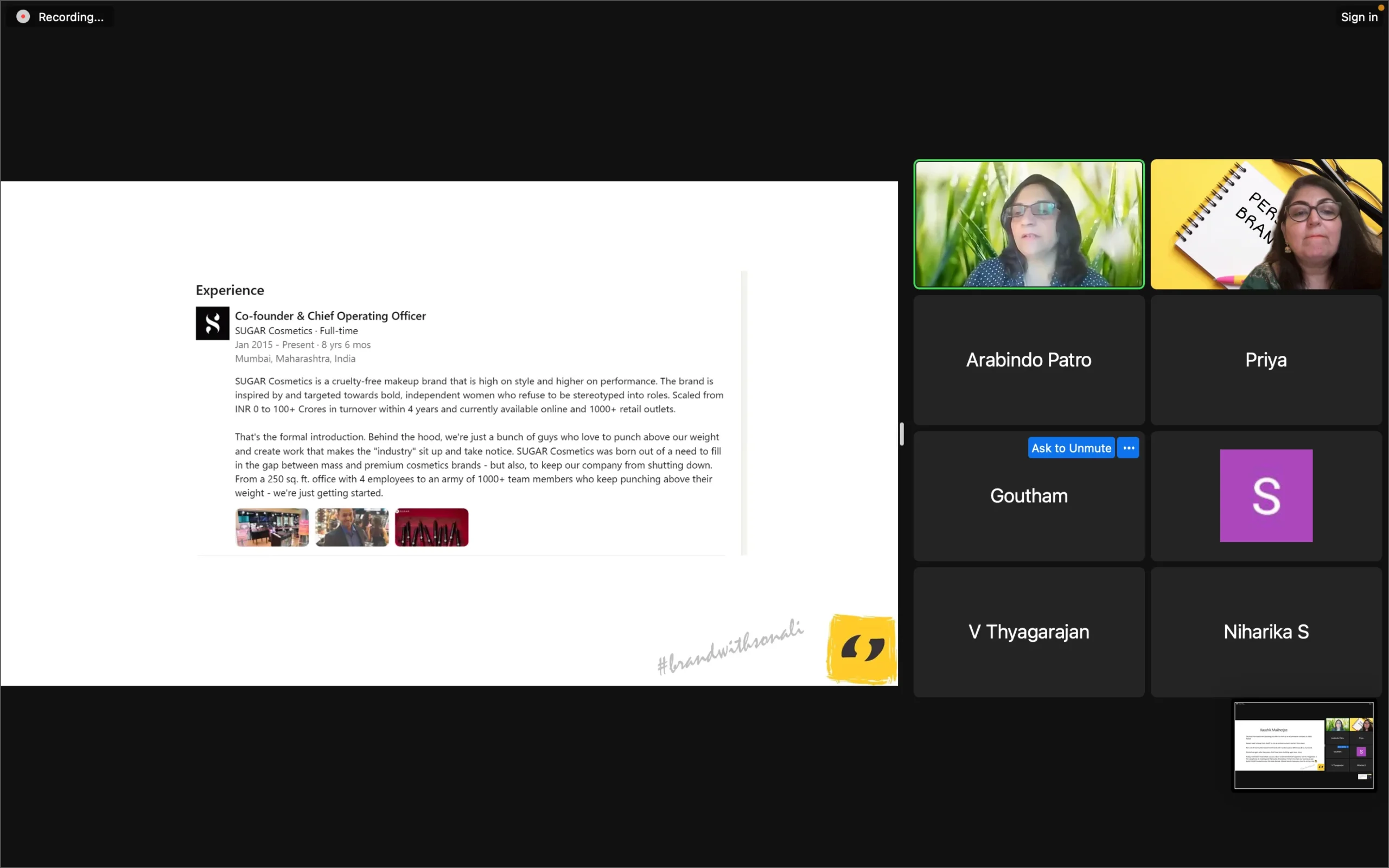Image resolution: width=1389 pixels, height=868 pixels.
Task: Click Mumbai, Maharashtra, India location text
Action: pos(295,358)
